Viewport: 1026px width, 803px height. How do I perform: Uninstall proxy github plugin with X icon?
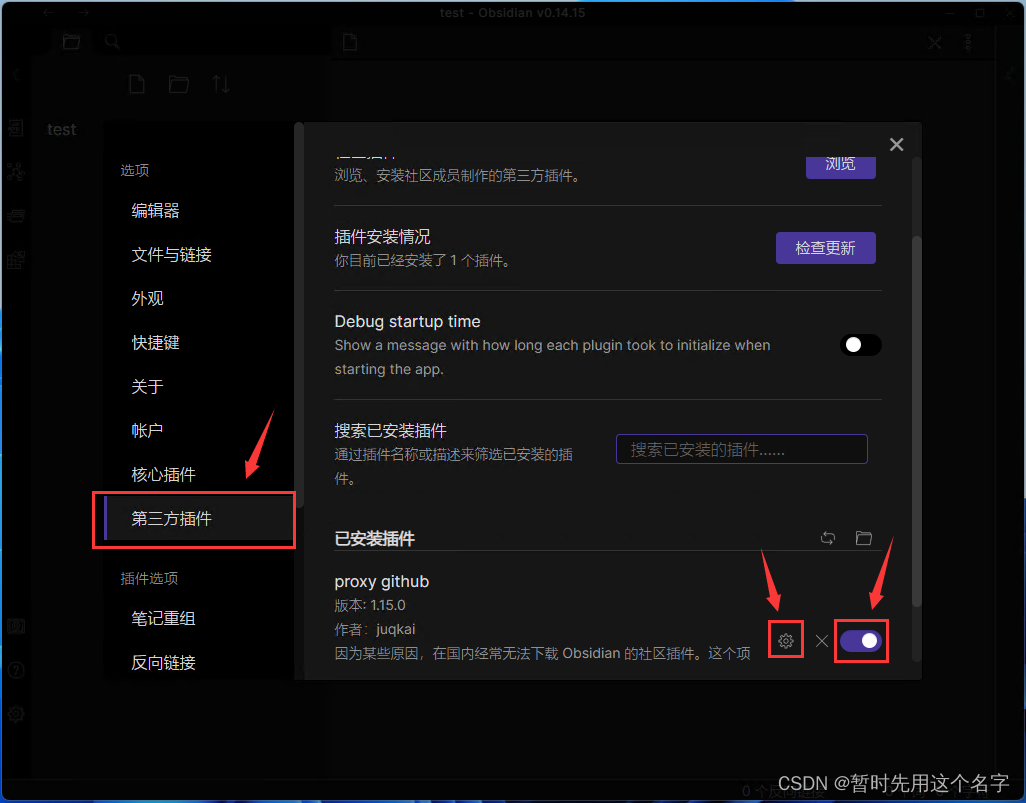[822, 641]
